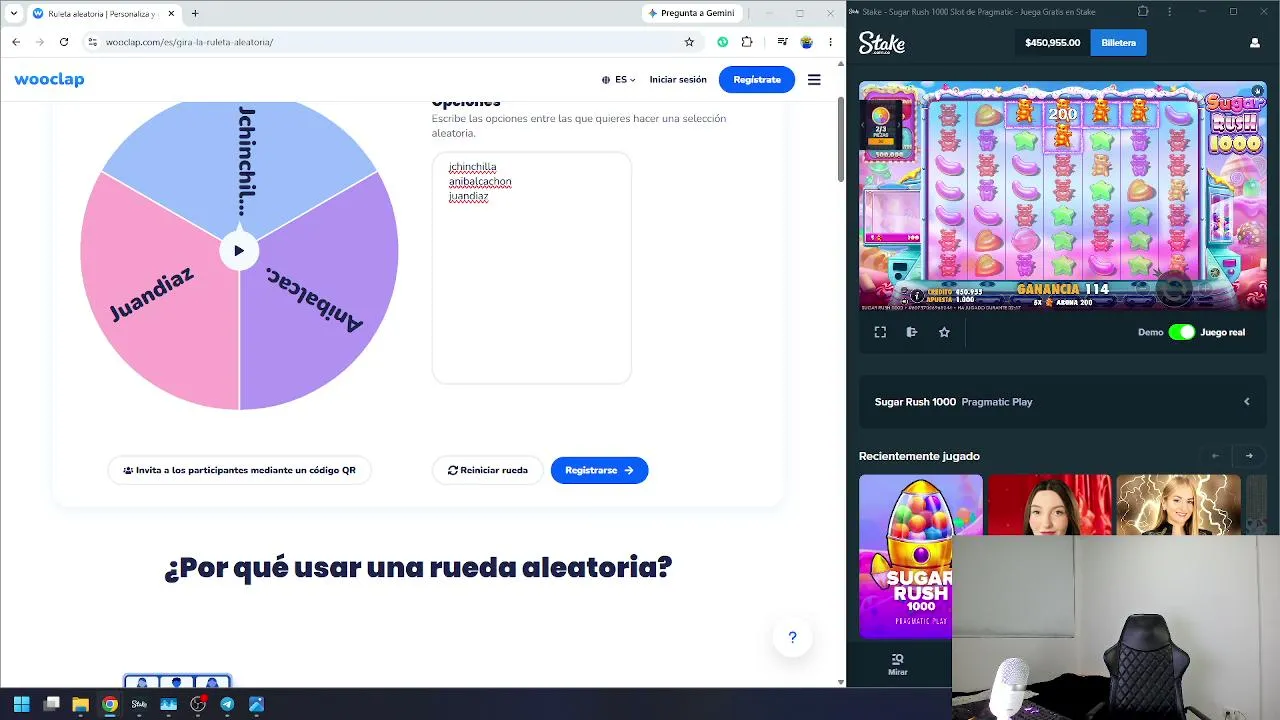Show next recently played games arrow
This screenshot has width=1280, height=720.
pyautogui.click(x=1249, y=456)
